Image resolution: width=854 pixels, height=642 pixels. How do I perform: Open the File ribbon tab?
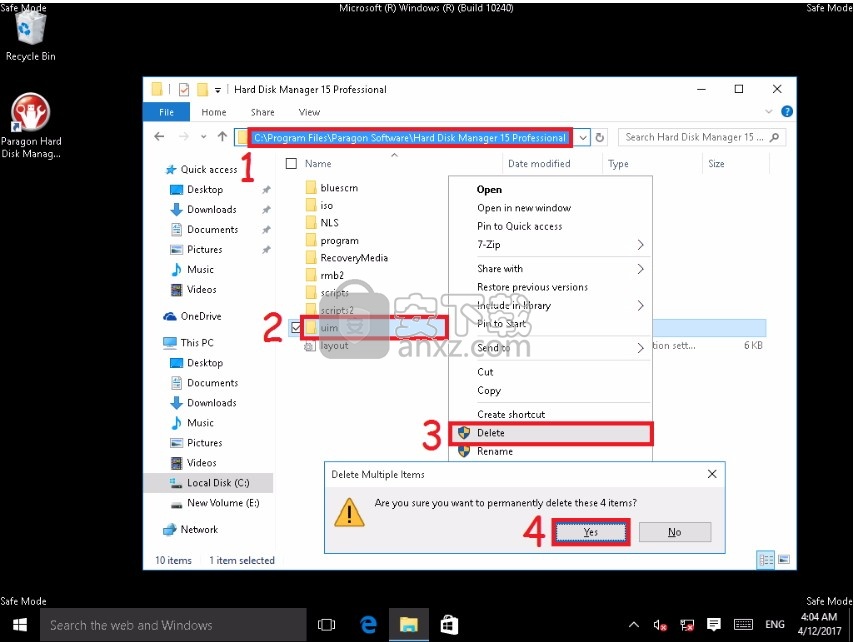pyautogui.click(x=166, y=112)
